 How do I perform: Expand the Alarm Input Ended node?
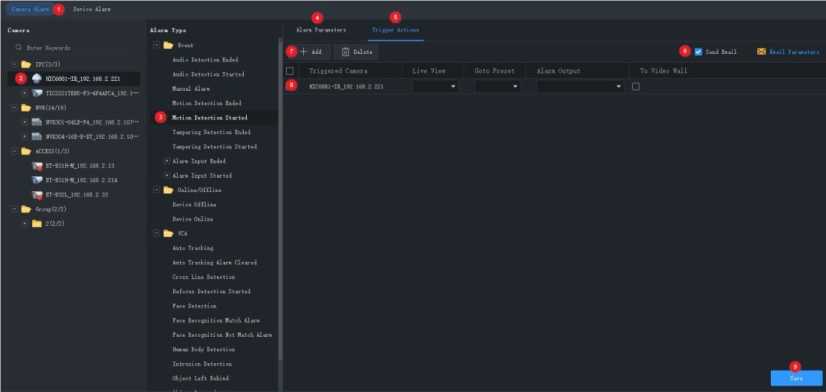click(x=167, y=161)
